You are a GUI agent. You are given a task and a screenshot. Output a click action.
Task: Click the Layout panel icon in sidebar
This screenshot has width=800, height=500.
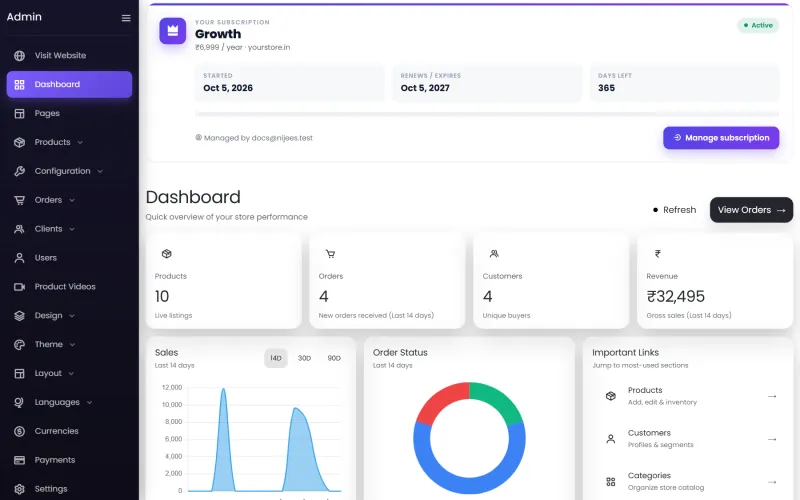click(x=19, y=373)
